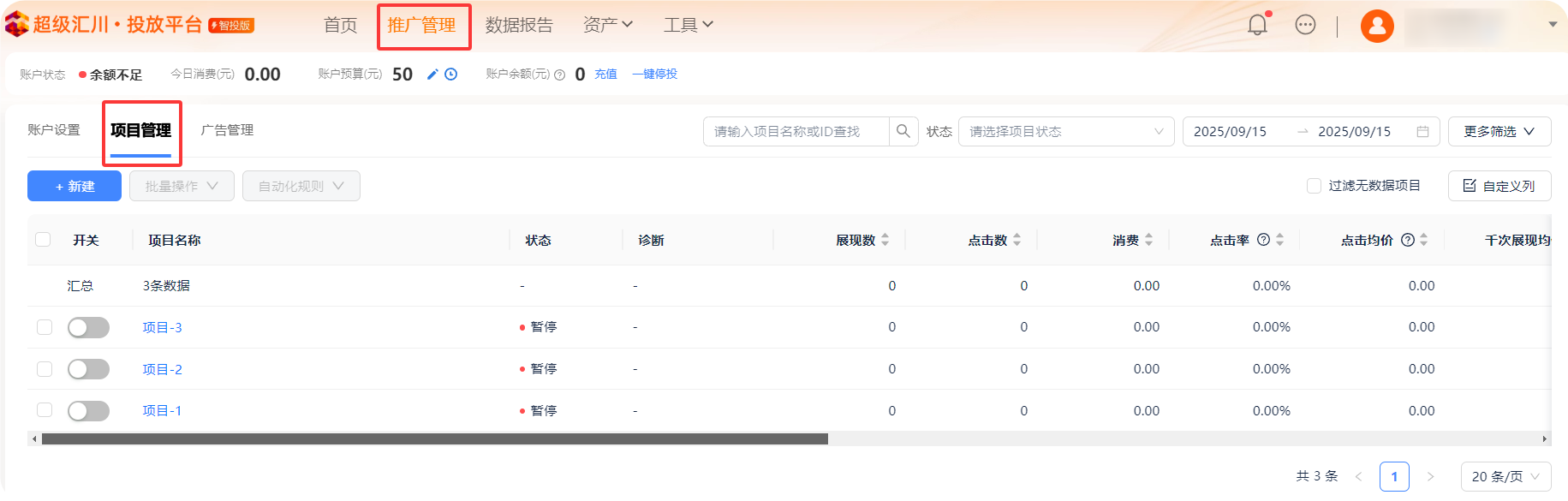Click the 一键停投 link
1568x501 pixels.
point(654,75)
